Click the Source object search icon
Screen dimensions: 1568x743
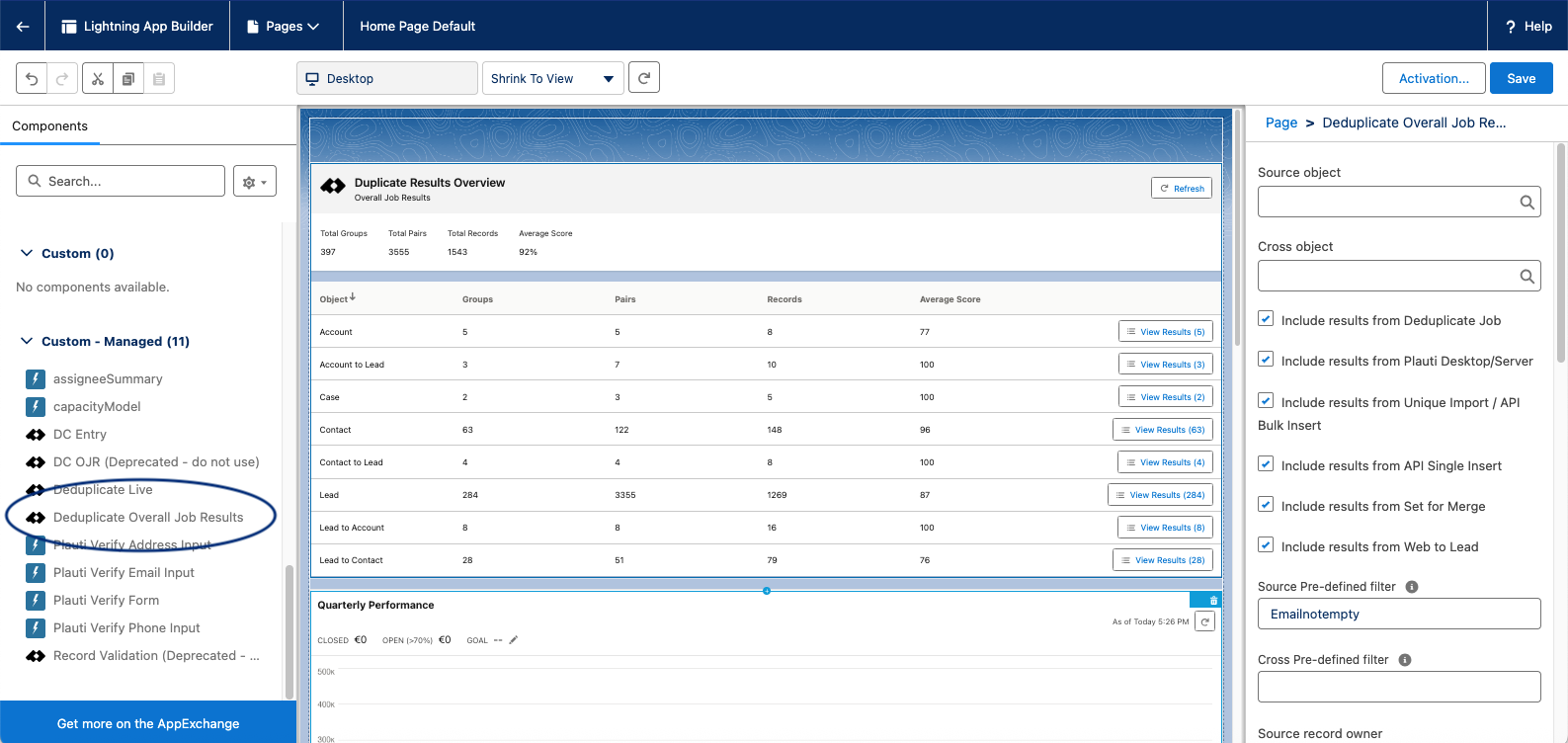[1527, 203]
